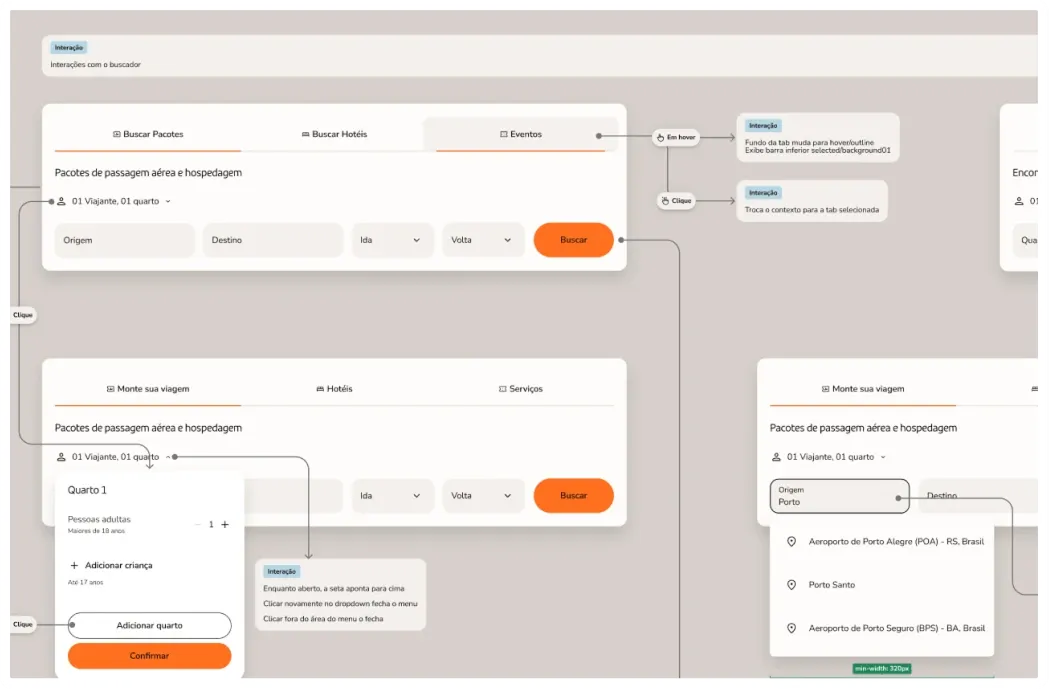
Task: Select the Eventos tab
Action: click(x=520, y=134)
